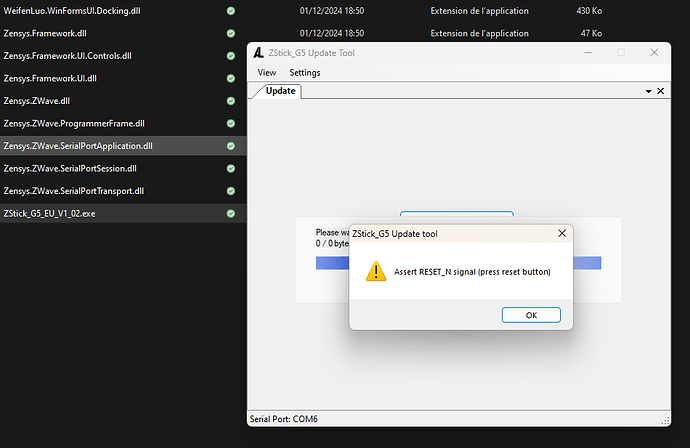
Task: Click sync status icon for Zensys.Framework.UI.dll
Action: 231,78
